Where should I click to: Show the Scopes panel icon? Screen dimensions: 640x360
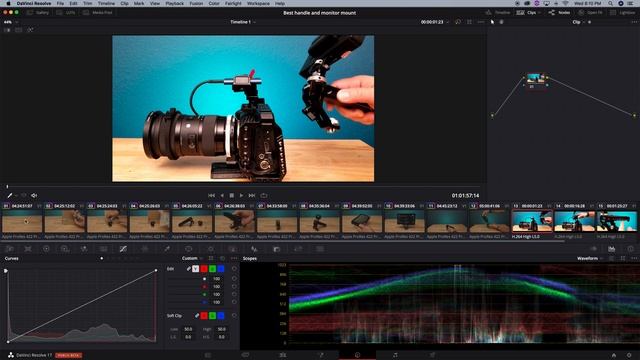coord(611,249)
